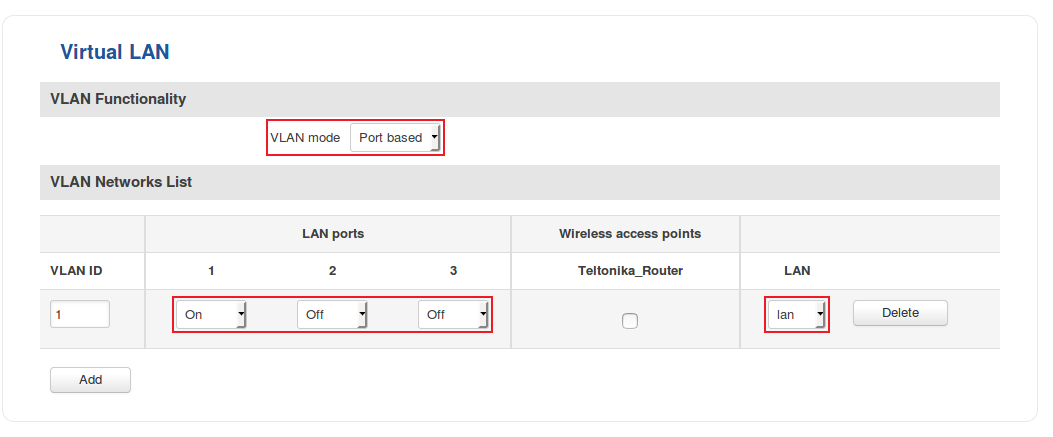Open the VLAN mode dropdown
Image resolution: width=1053 pixels, height=437 pixels.
395,138
